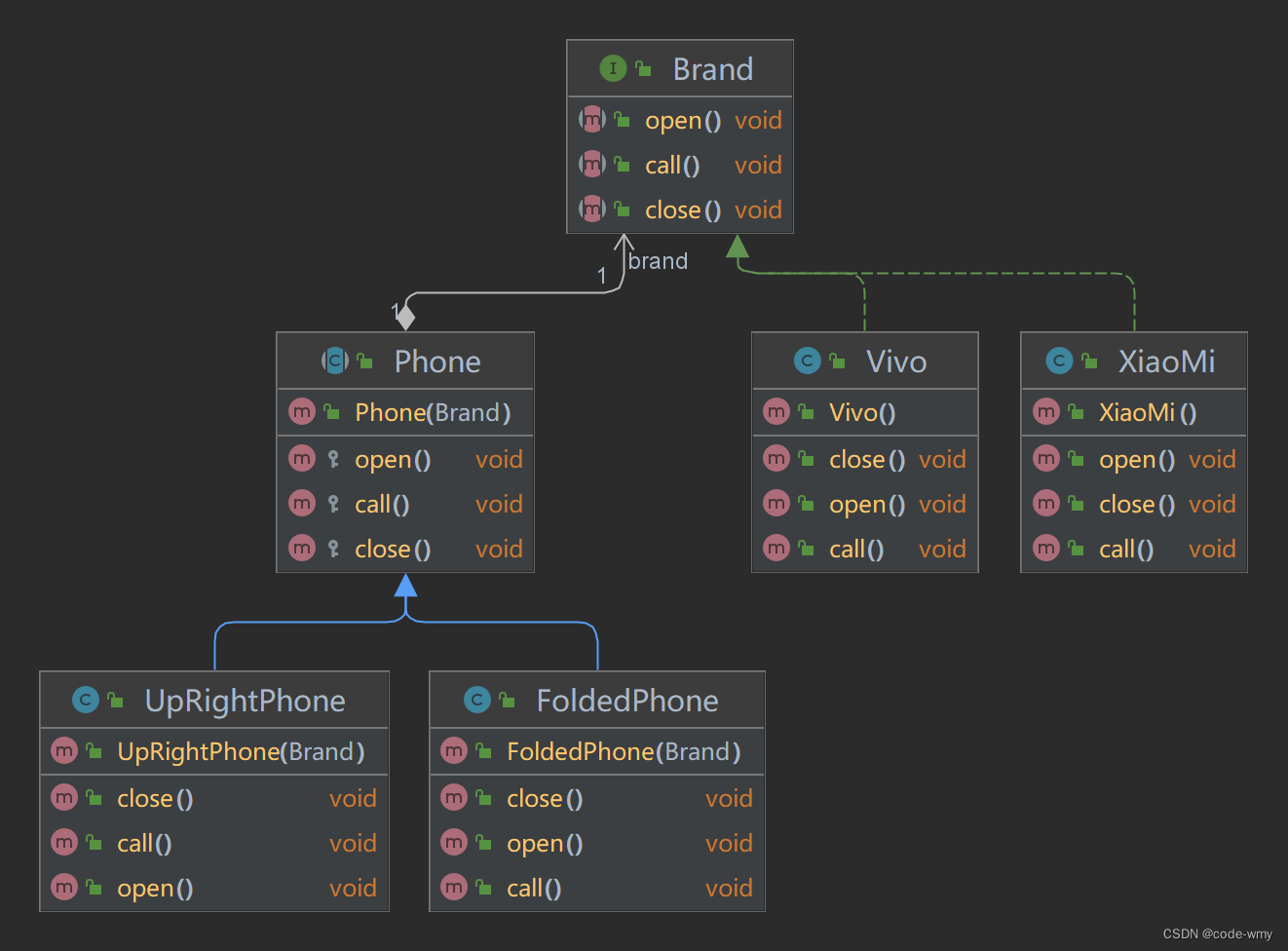Click method icon beside UpRightPhone(Brand) constructor
The width and height of the screenshot is (1288, 951).
(x=64, y=750)
